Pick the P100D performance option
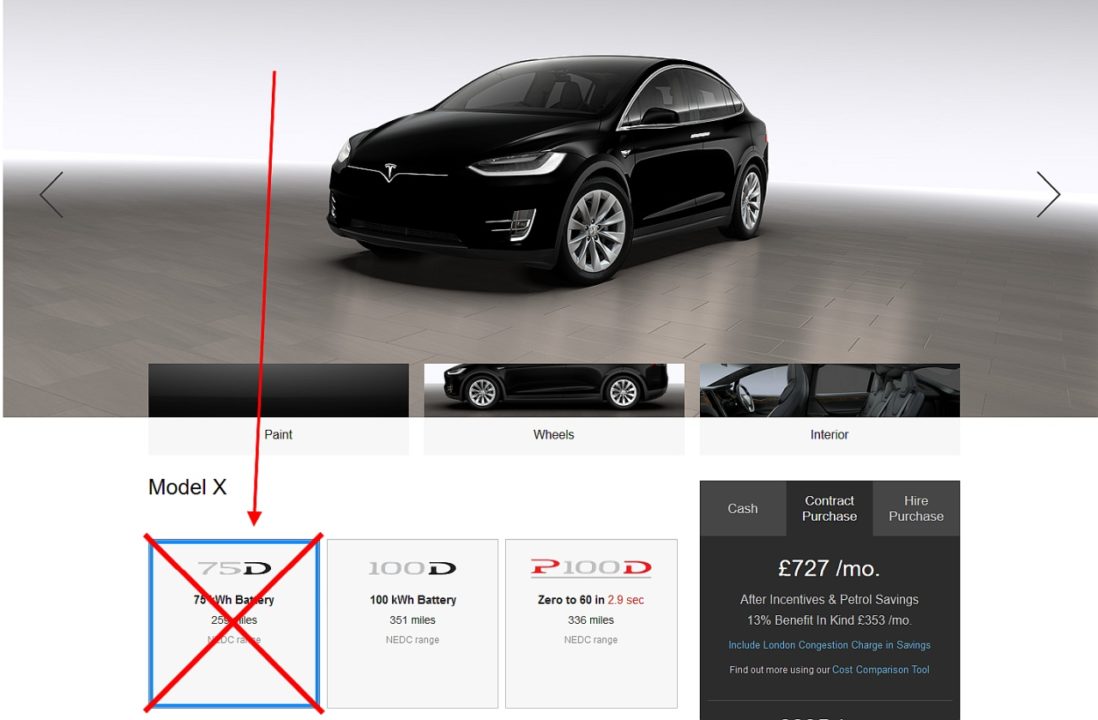 click(591, 623)
